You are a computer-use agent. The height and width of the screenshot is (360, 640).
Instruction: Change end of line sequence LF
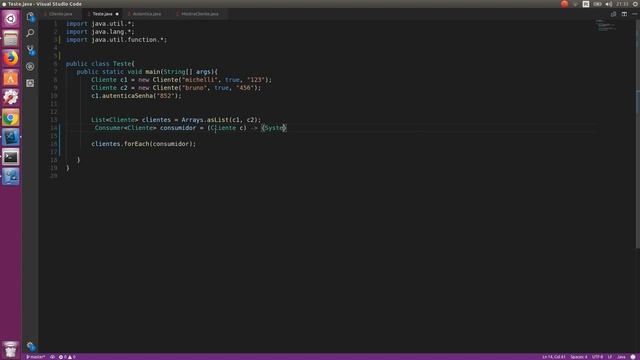click(x=610, y=357)
